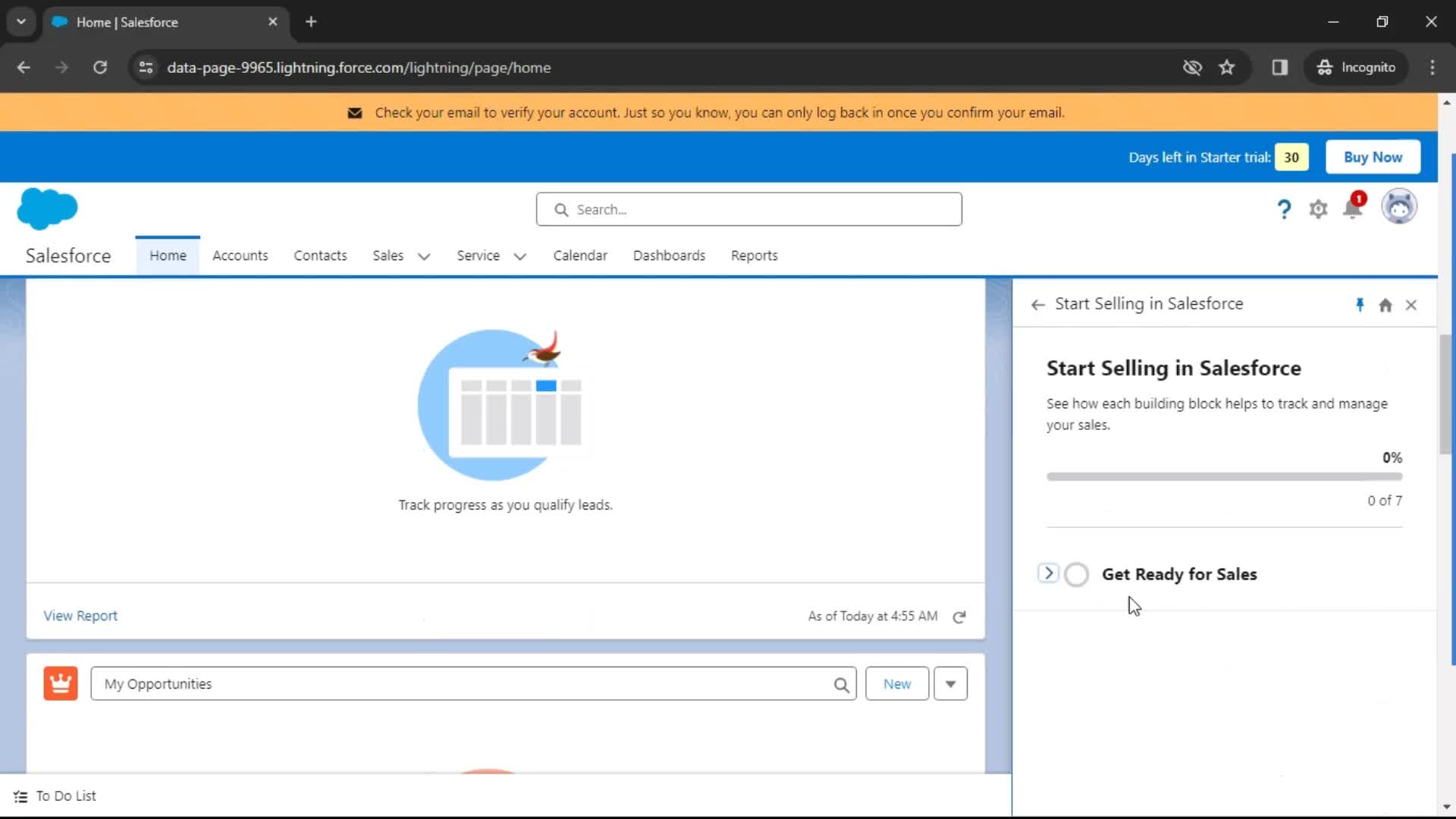The width and height of the screenshot is (1456, 819).
Task: Open Chrome's three-dot menu
Action: tap(1432, 67)
